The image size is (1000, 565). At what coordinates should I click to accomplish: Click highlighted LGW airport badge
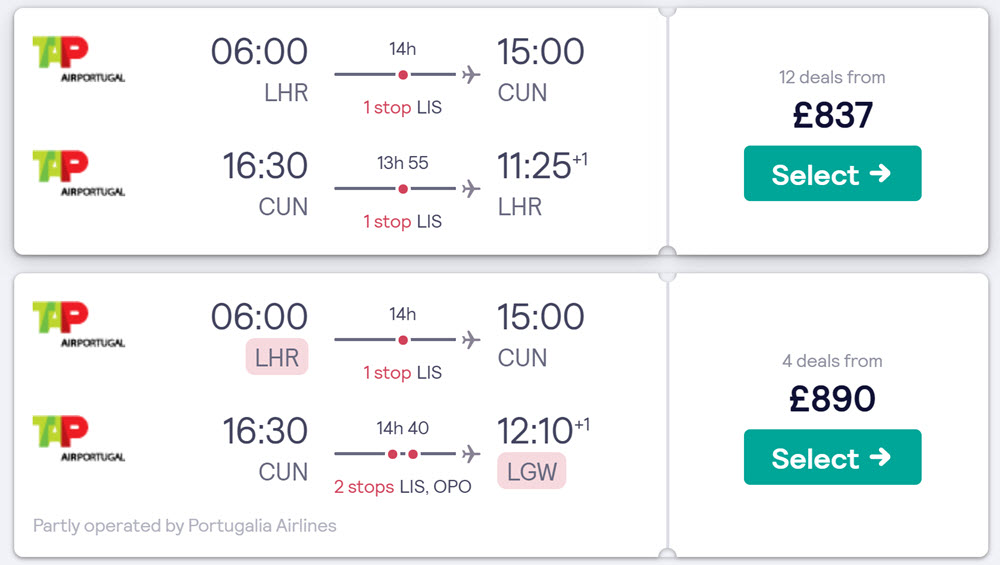[532, 471]
